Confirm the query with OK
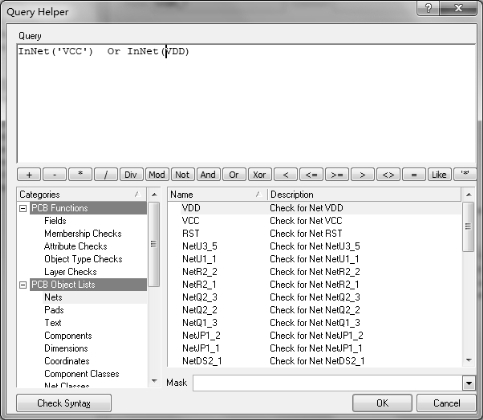Viewport: 483px width, 420px height. pos(382,403)
